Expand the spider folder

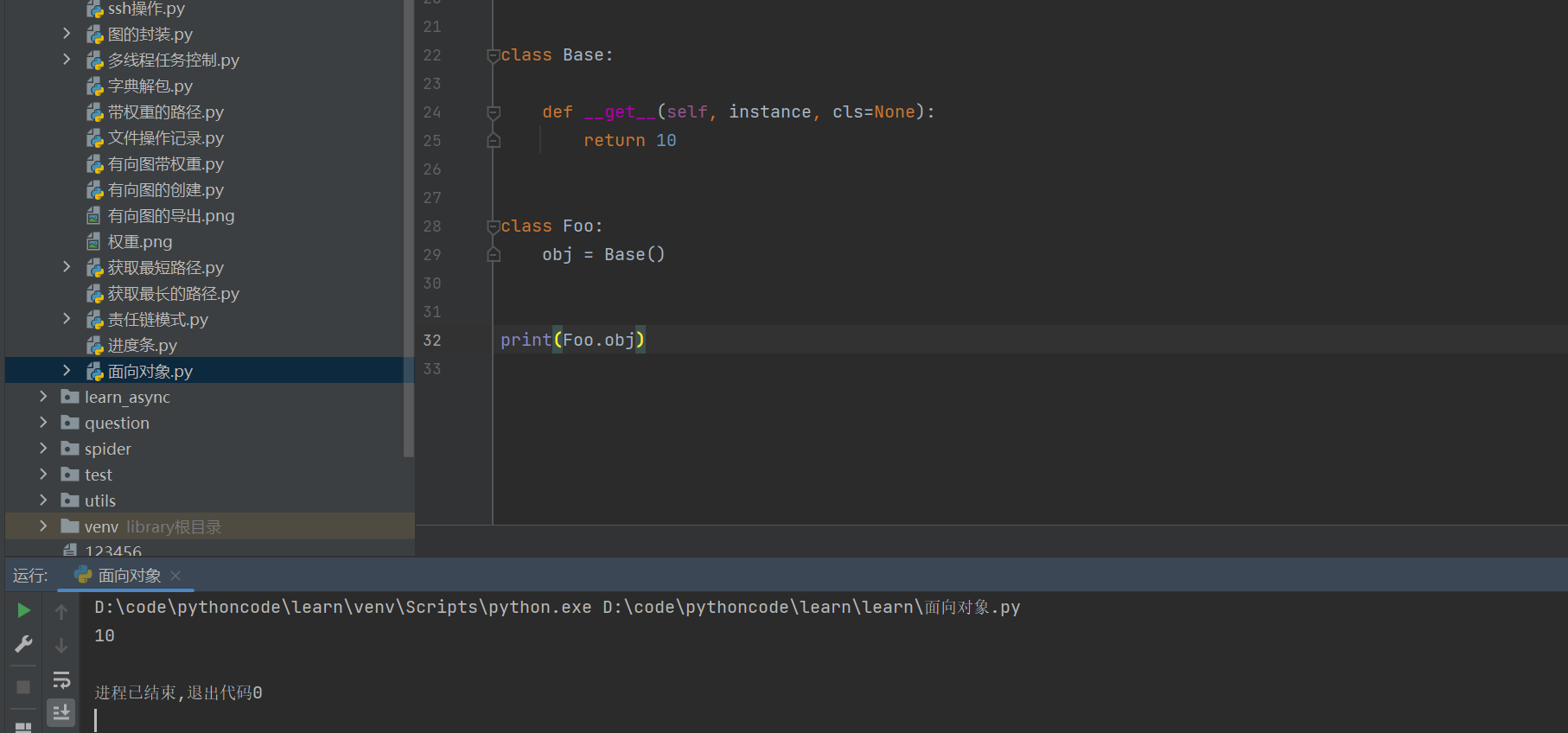click(x=43, y=449)
